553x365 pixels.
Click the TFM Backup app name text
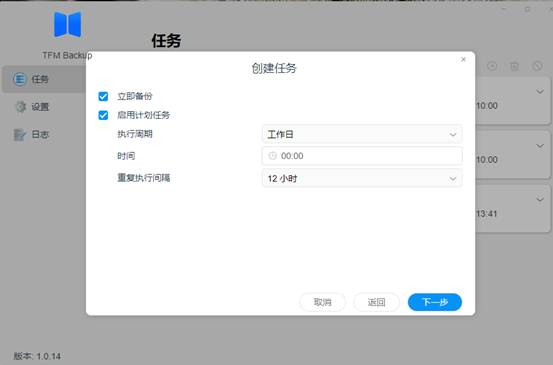coord(67,56)
